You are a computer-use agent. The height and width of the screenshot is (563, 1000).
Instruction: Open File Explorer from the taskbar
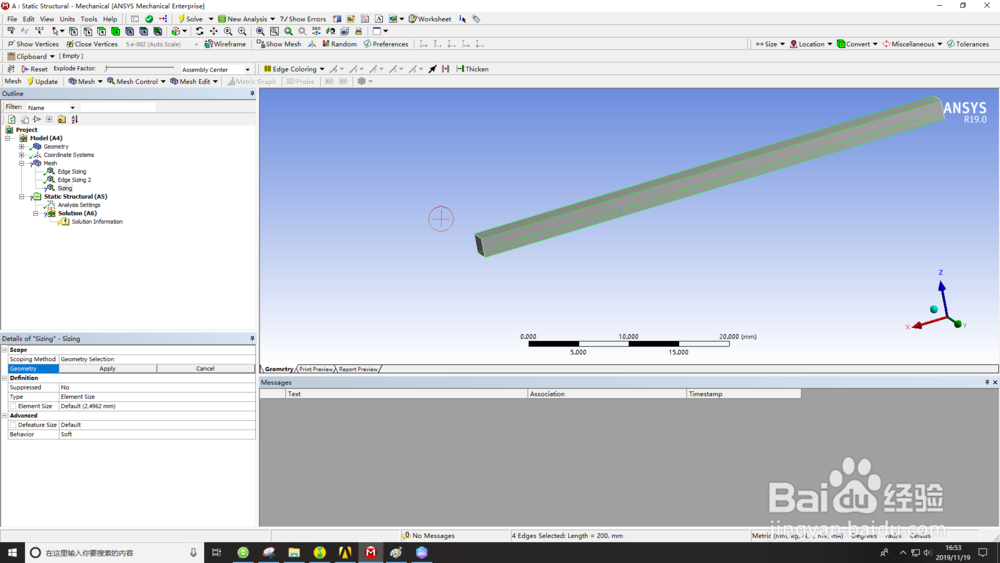(294, 552)
